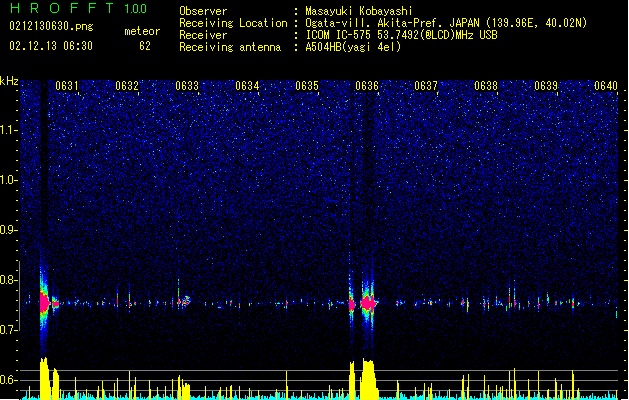Image resolution: width=629 pixels, height=400 pixels.
Task: Click the tall yellow power bar before 0631
Action: 45,378
